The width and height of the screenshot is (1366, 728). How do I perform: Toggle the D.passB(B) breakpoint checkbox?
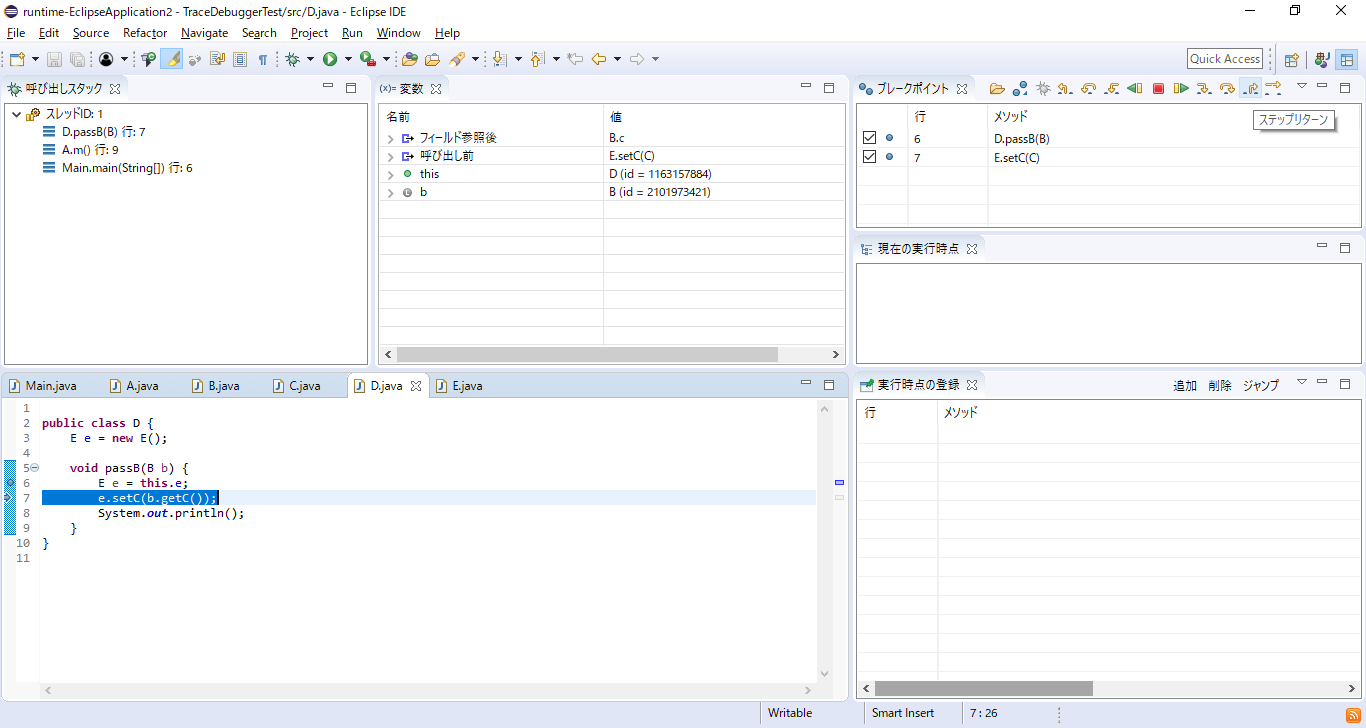coord(869,138)
